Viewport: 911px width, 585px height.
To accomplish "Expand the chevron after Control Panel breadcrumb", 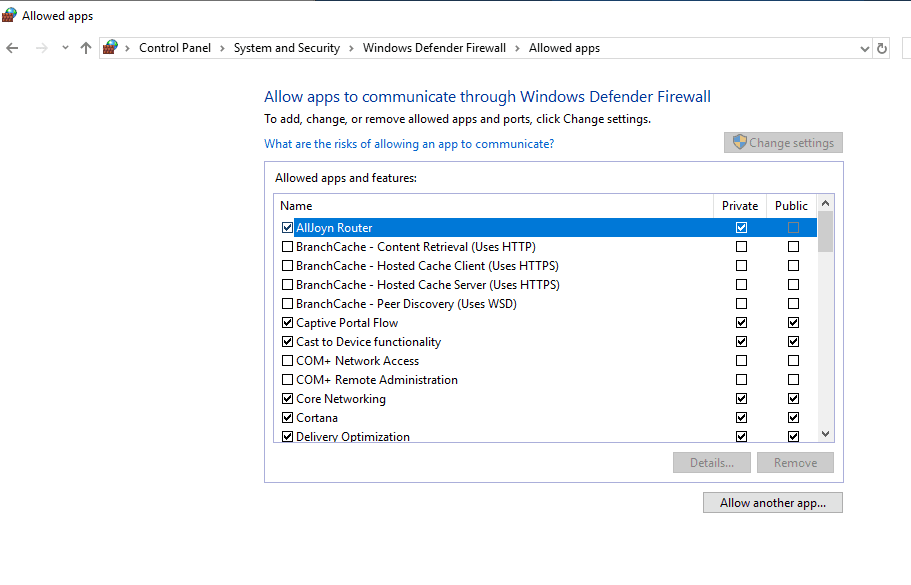I will [222, 48].
